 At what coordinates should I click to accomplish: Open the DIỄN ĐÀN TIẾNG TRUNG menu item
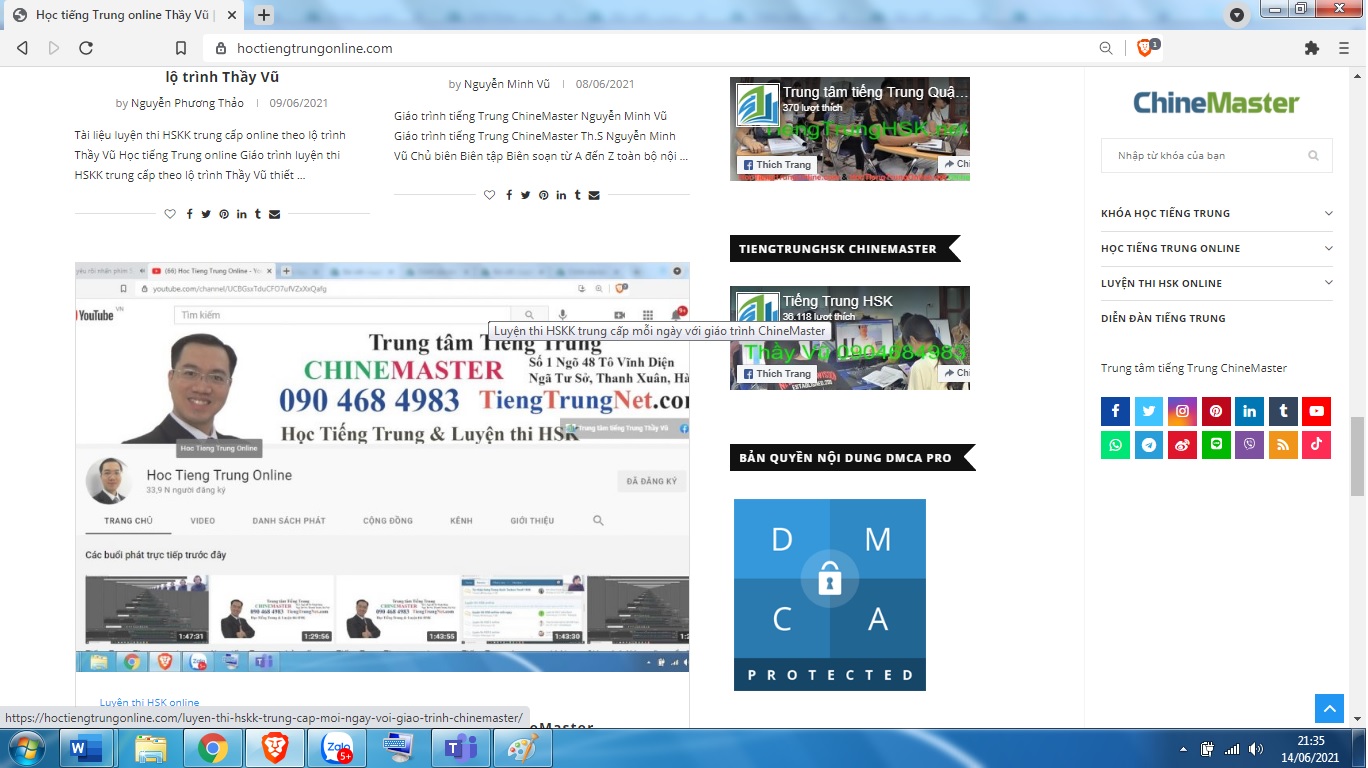point(1163,318)
